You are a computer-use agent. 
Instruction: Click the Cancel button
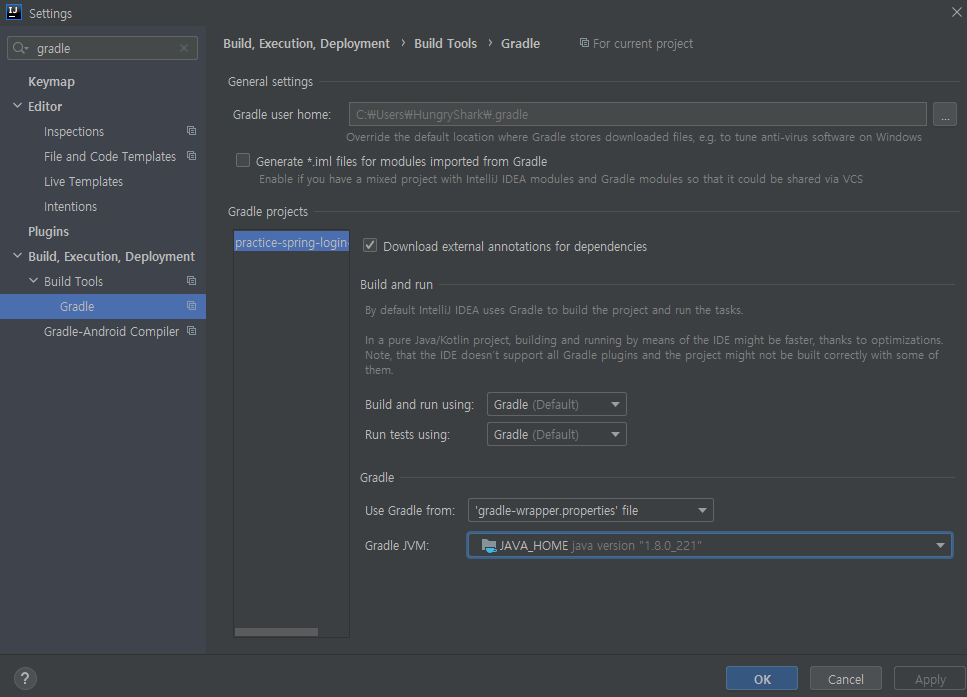tap(846, 678)
